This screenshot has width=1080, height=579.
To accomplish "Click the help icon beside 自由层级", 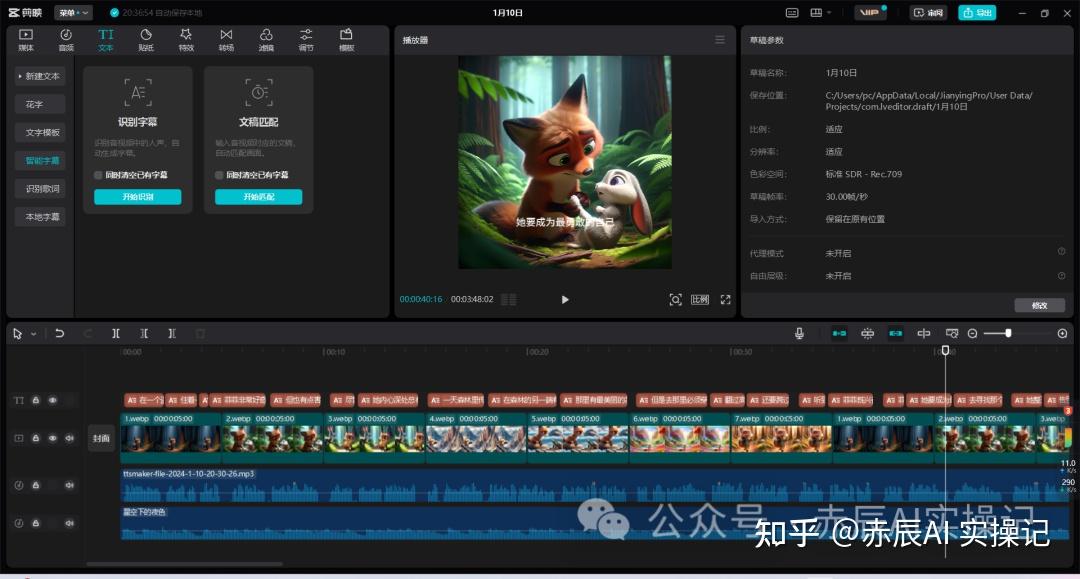I will point(1061,275).
